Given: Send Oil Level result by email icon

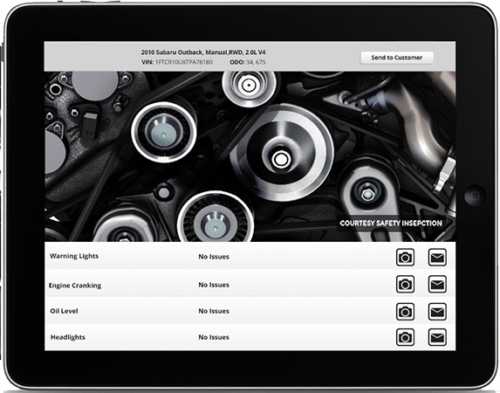Looking at the screenshot, I should pyautogui.click(x=437, y=312).
